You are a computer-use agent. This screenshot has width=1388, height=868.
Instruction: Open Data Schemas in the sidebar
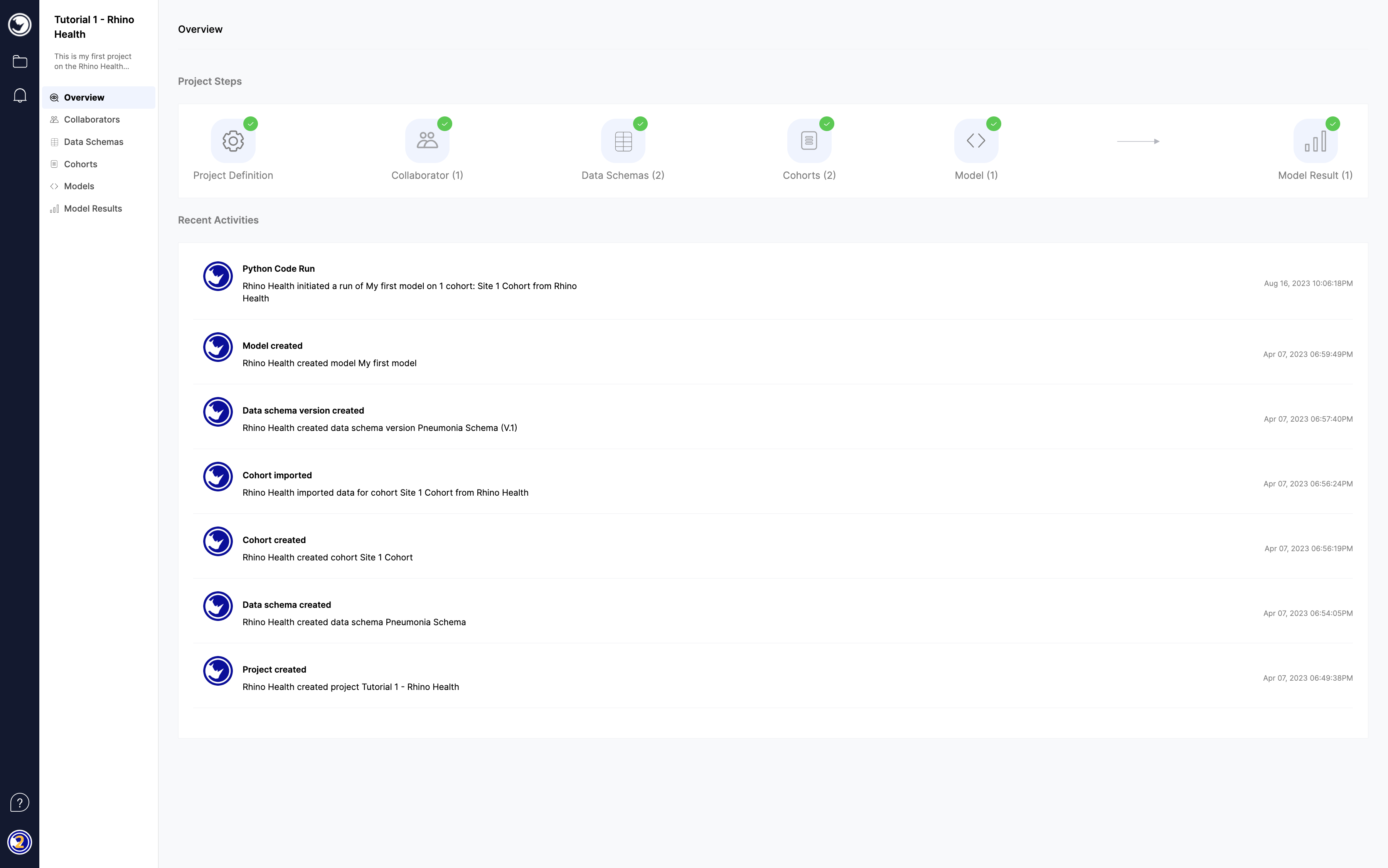(99, 142)
